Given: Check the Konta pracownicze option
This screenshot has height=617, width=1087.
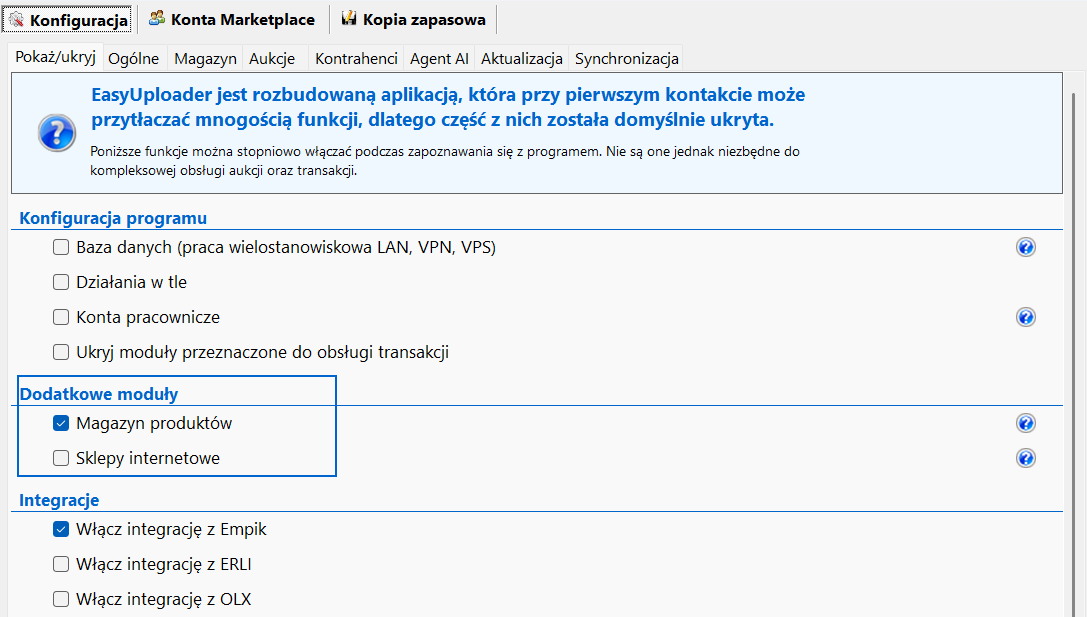Looking at the screenshot, I should [61, 317].
